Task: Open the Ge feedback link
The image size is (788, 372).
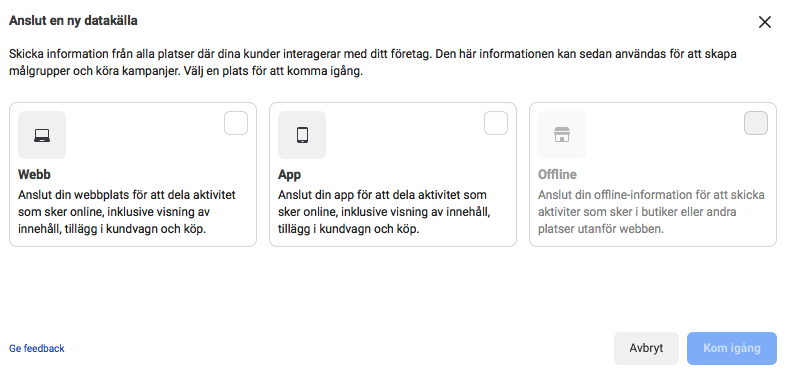Action: (x=37, y=348)
